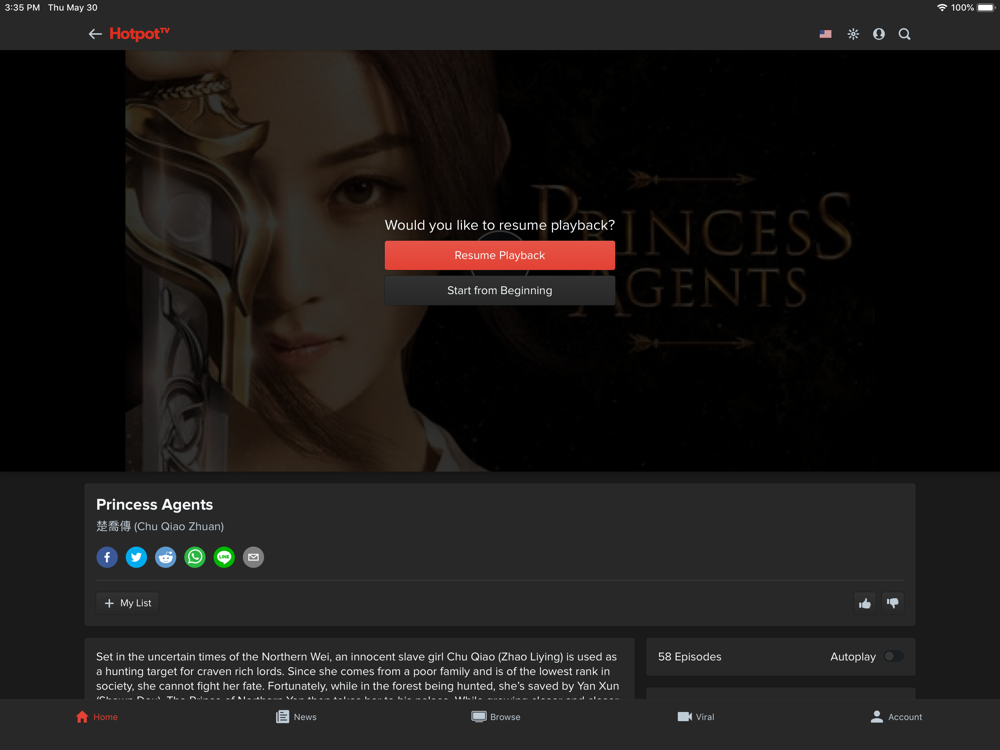
Task: Click the show synopsis paragraph
Action: coord(358,675)
